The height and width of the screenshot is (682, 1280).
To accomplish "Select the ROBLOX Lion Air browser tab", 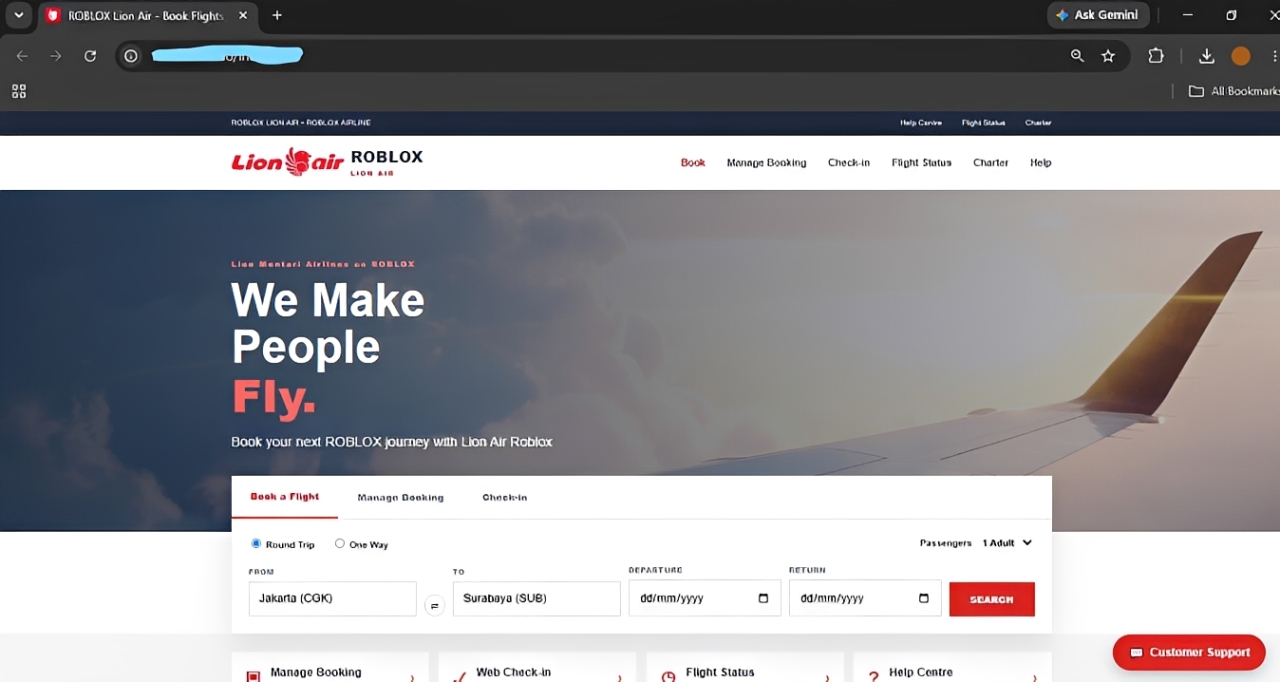I will pyautogui.click(x=146, y=16).
